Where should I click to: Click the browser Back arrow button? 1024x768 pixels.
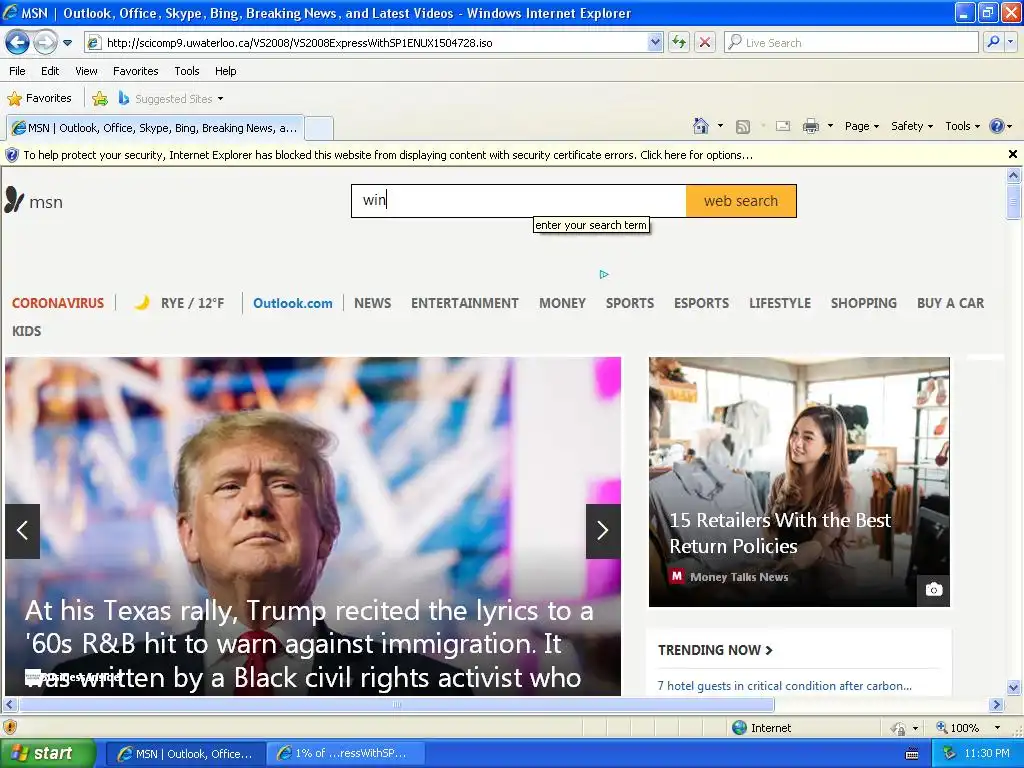point(18,43)
